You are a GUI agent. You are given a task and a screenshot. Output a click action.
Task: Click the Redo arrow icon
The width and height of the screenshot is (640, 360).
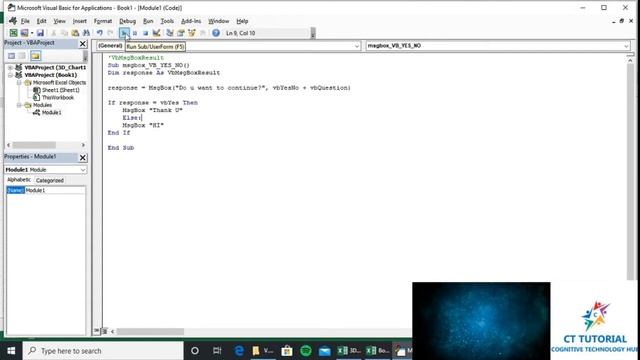coord(110,33)
